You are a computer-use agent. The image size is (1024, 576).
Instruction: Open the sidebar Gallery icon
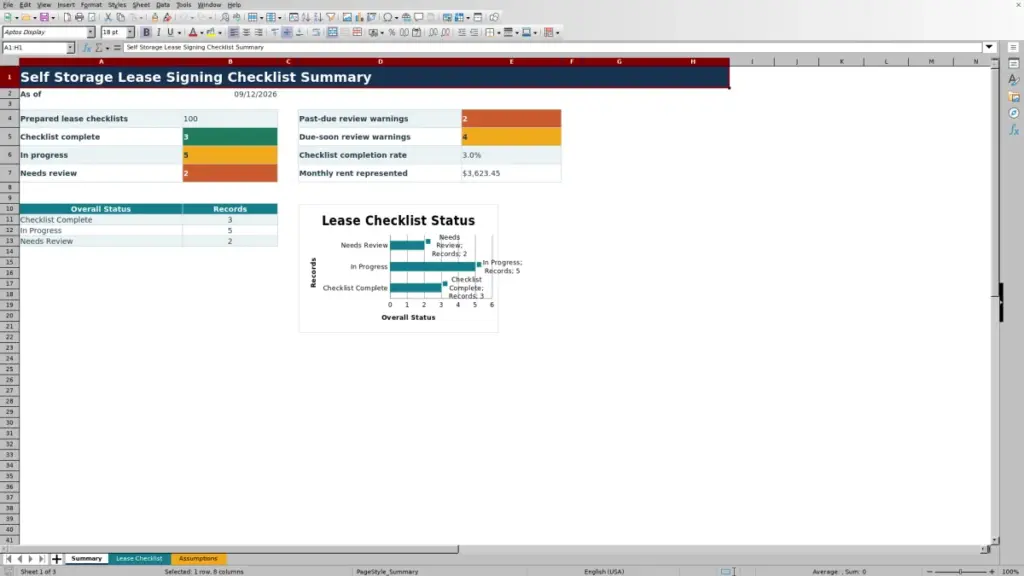(1014, 97)
